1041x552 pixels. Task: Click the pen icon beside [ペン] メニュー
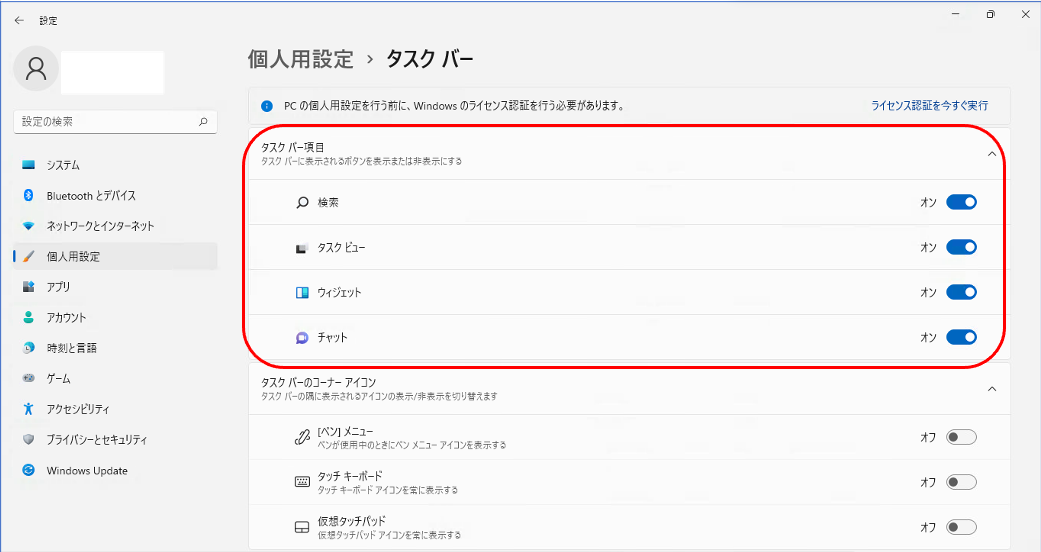pyautogui.click(x=302, y=437)
